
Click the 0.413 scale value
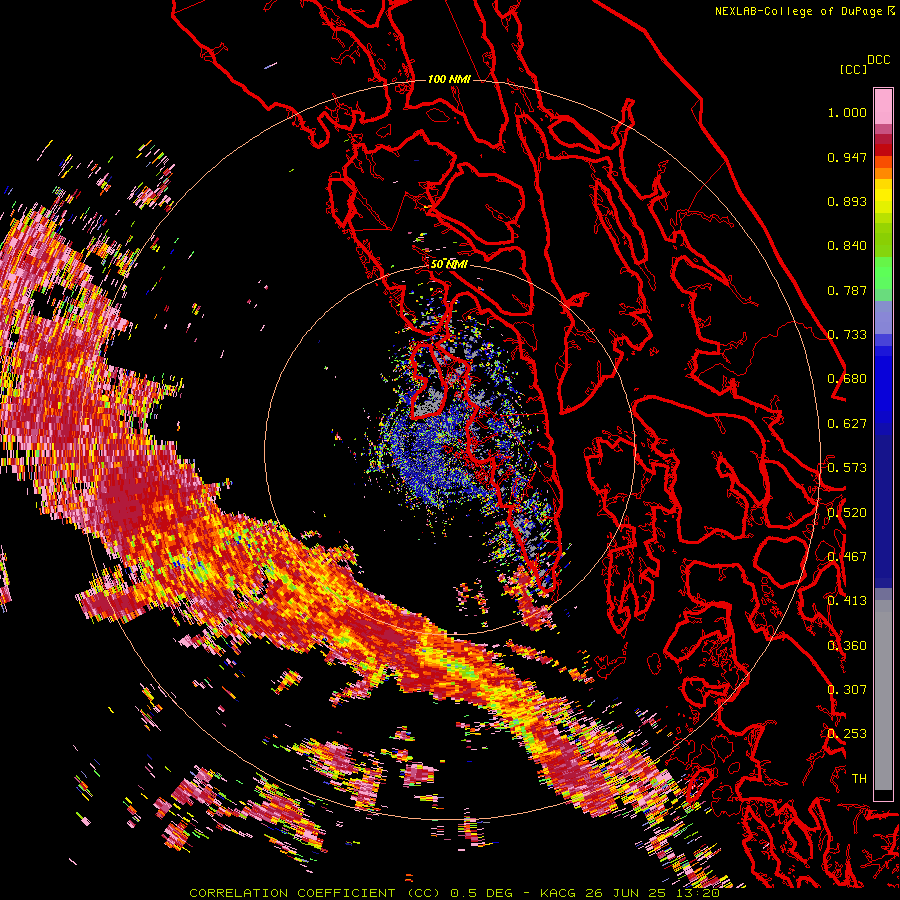847,601
